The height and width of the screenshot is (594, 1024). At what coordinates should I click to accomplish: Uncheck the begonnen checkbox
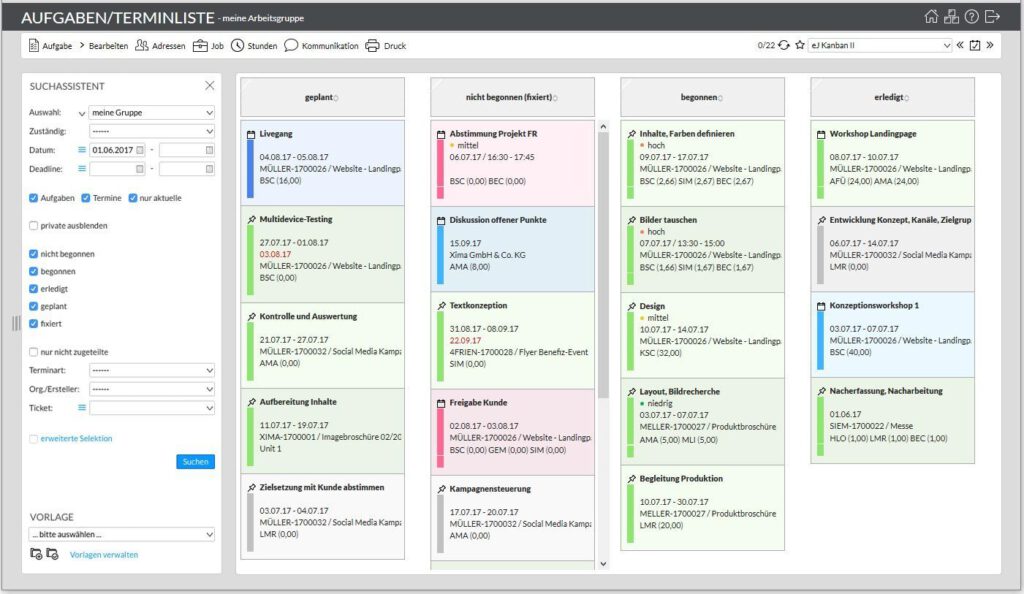coord(33,272)
